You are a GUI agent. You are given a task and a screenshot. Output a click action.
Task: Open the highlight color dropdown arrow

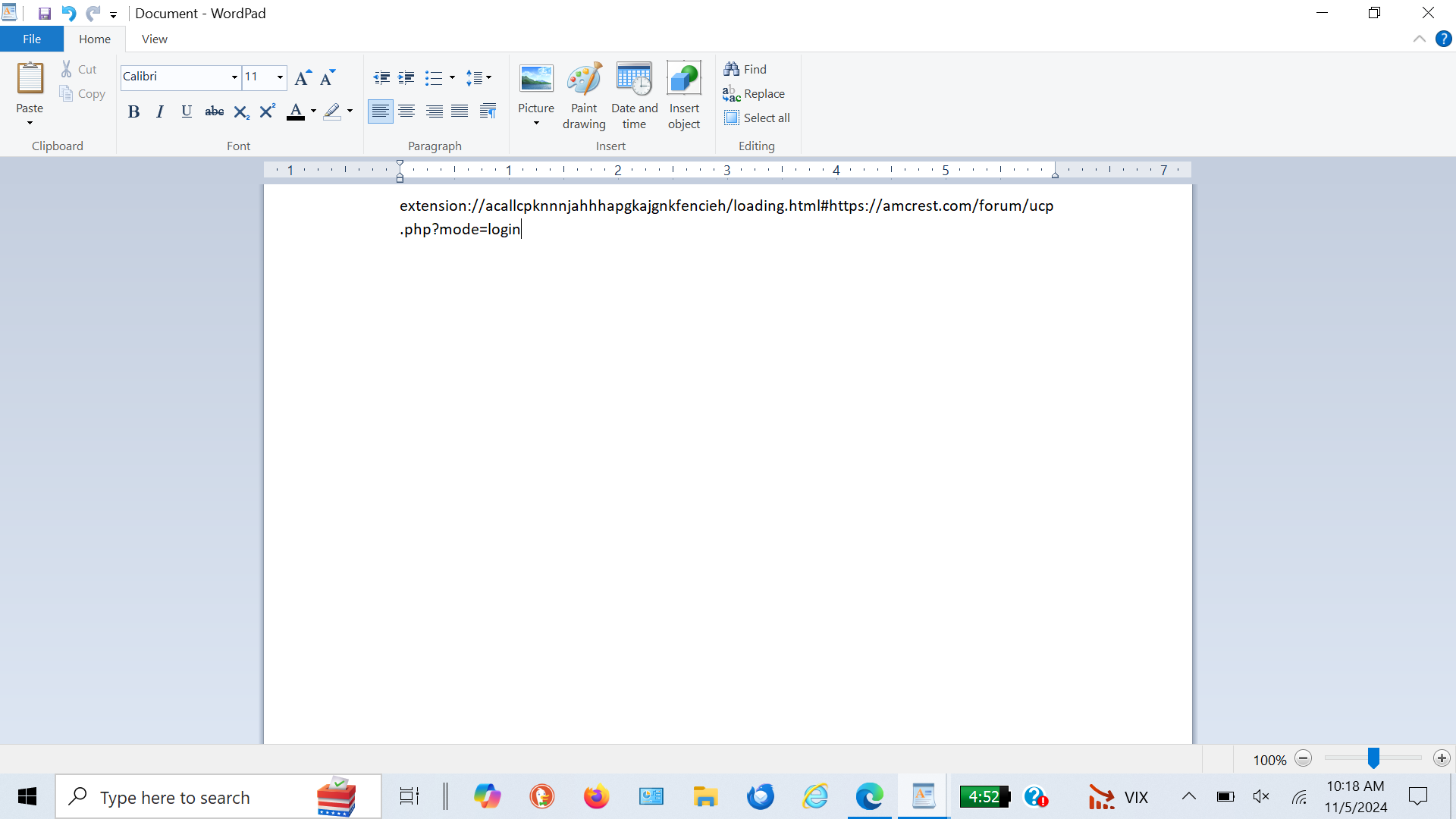coord(350,112)
